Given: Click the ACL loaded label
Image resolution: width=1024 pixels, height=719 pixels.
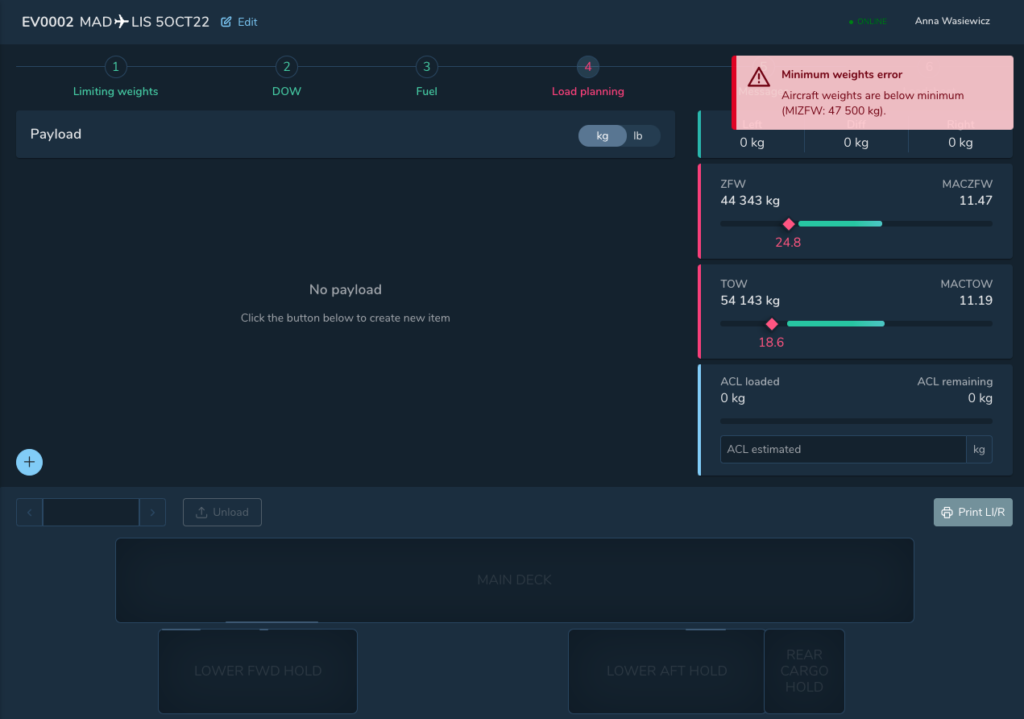Looking at the screenshot, I should [x=750, y=381].
